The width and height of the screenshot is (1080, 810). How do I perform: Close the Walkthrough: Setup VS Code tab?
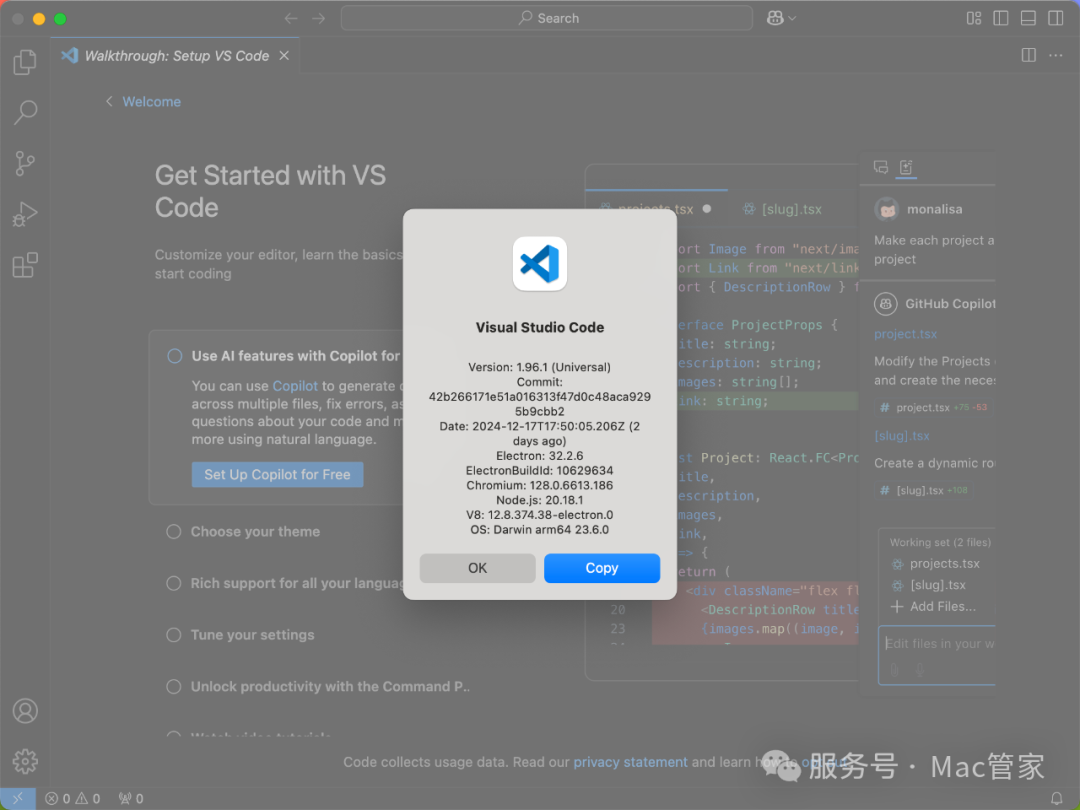click(284, 56)
